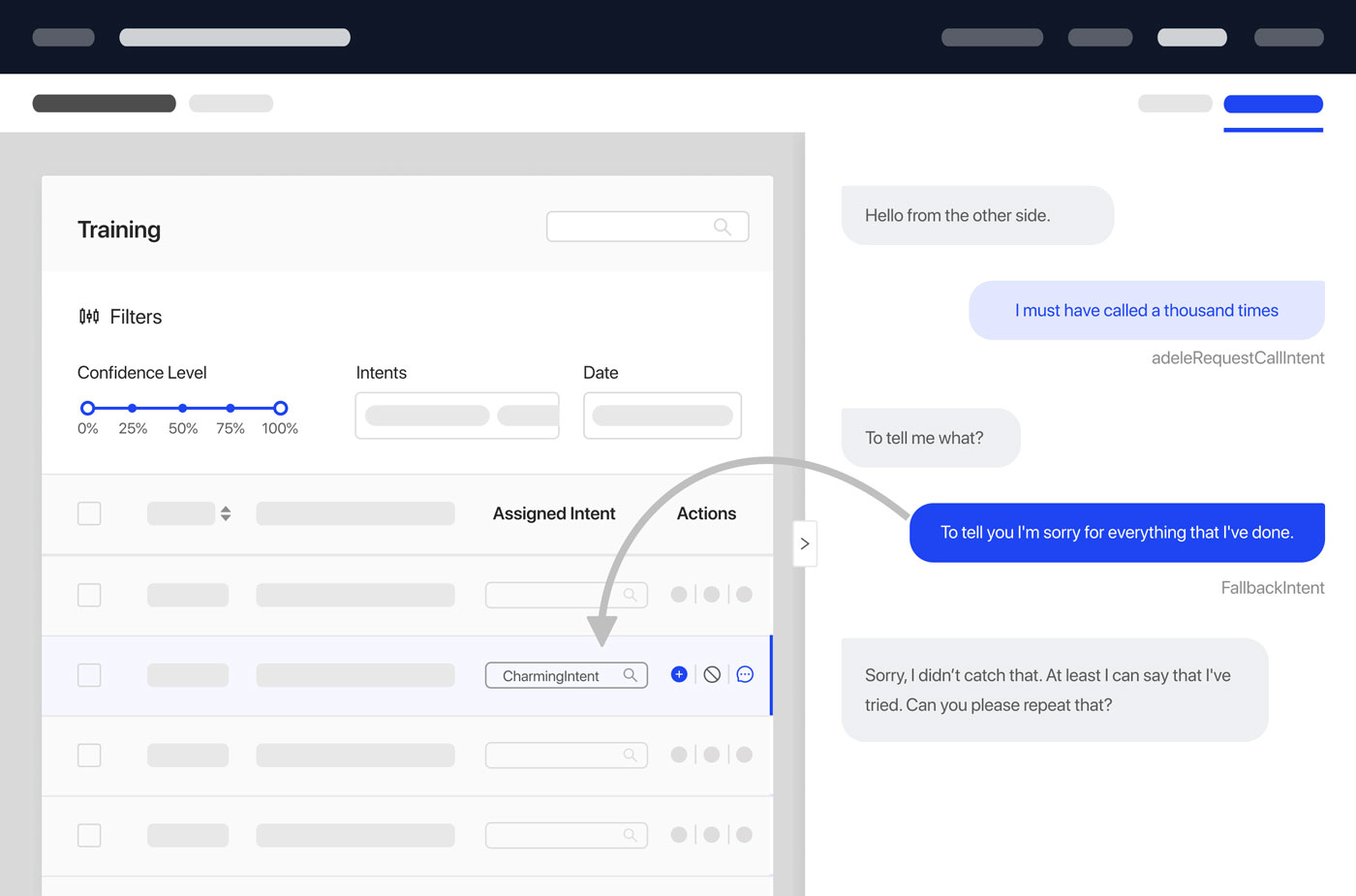Click the 100% handle on the confidence slider
The image size is (1356, 896).
(280, 408)
